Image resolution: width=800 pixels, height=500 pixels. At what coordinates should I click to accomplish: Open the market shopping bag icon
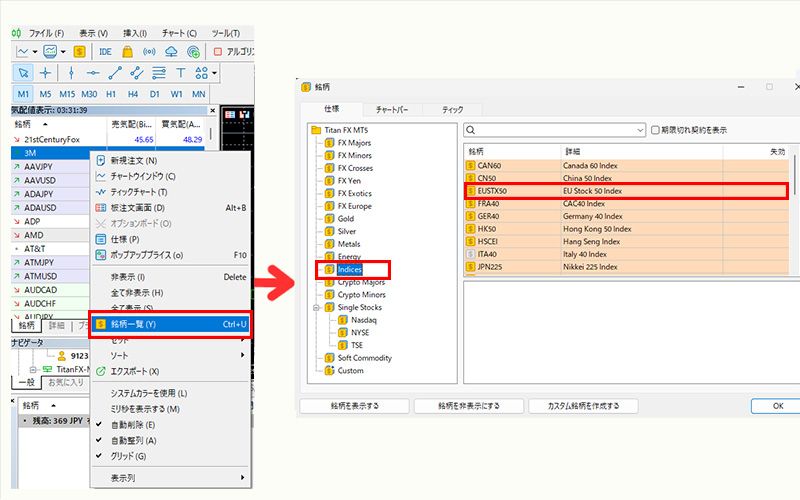pos(127,51)
